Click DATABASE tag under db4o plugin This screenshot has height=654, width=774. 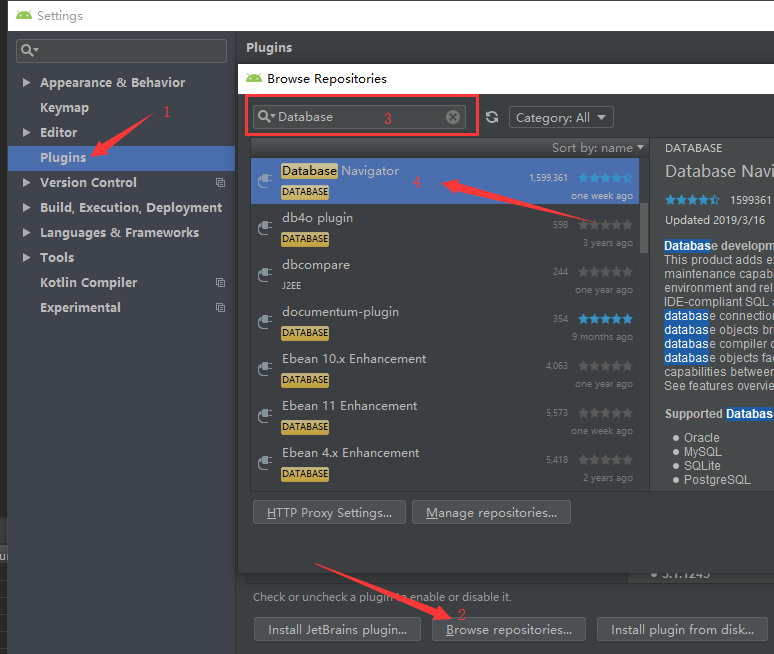point(305,239)
